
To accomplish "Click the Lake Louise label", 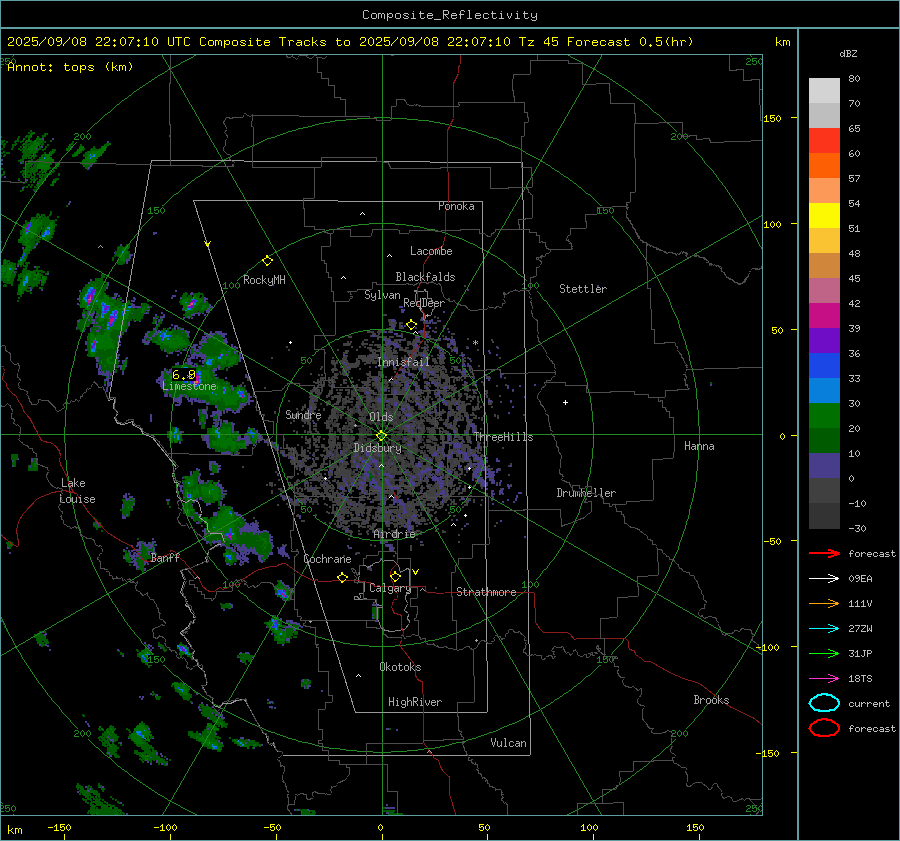I will tap(77, 491).
